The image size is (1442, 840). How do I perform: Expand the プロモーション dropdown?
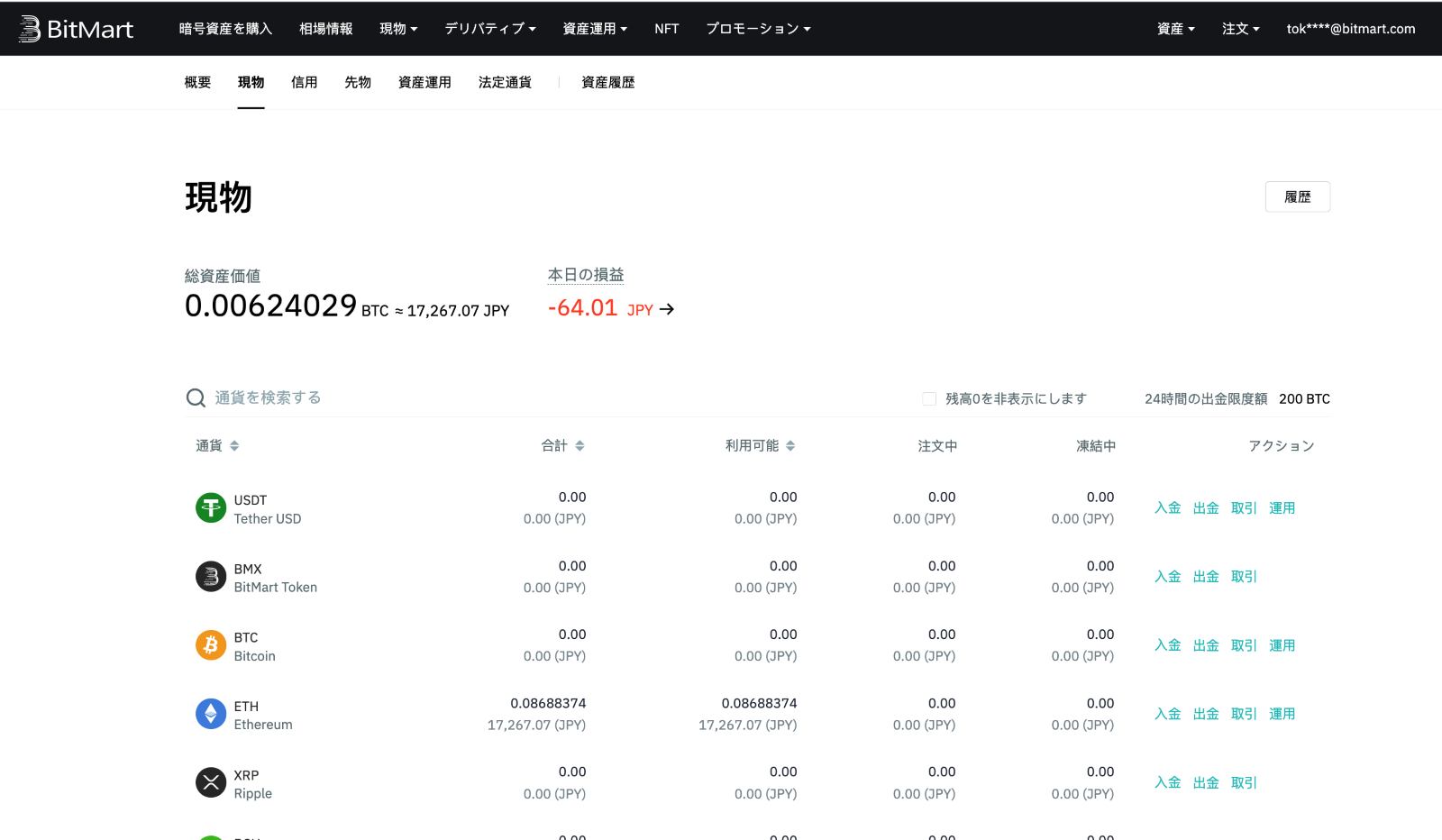[758, 28]
